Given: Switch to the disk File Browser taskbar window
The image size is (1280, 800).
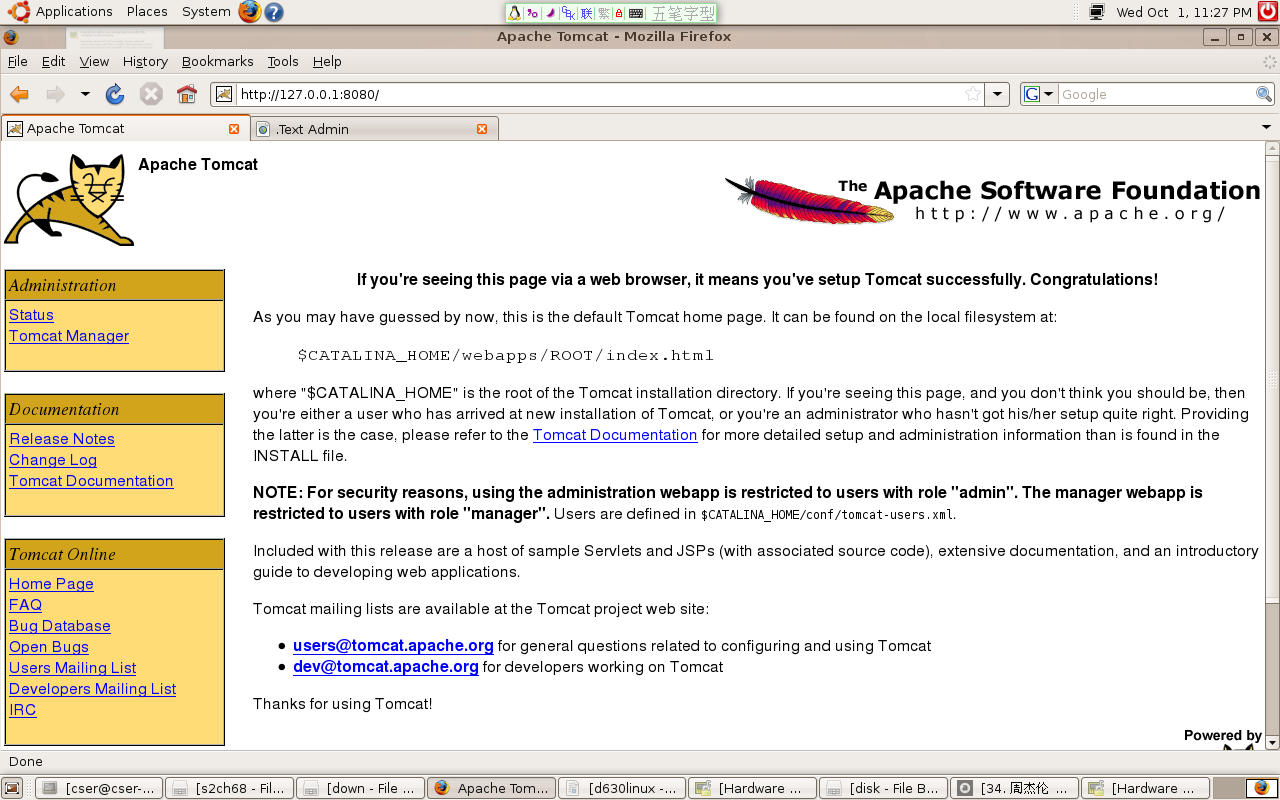Looking at the screenshot, I should coord(883,788).
